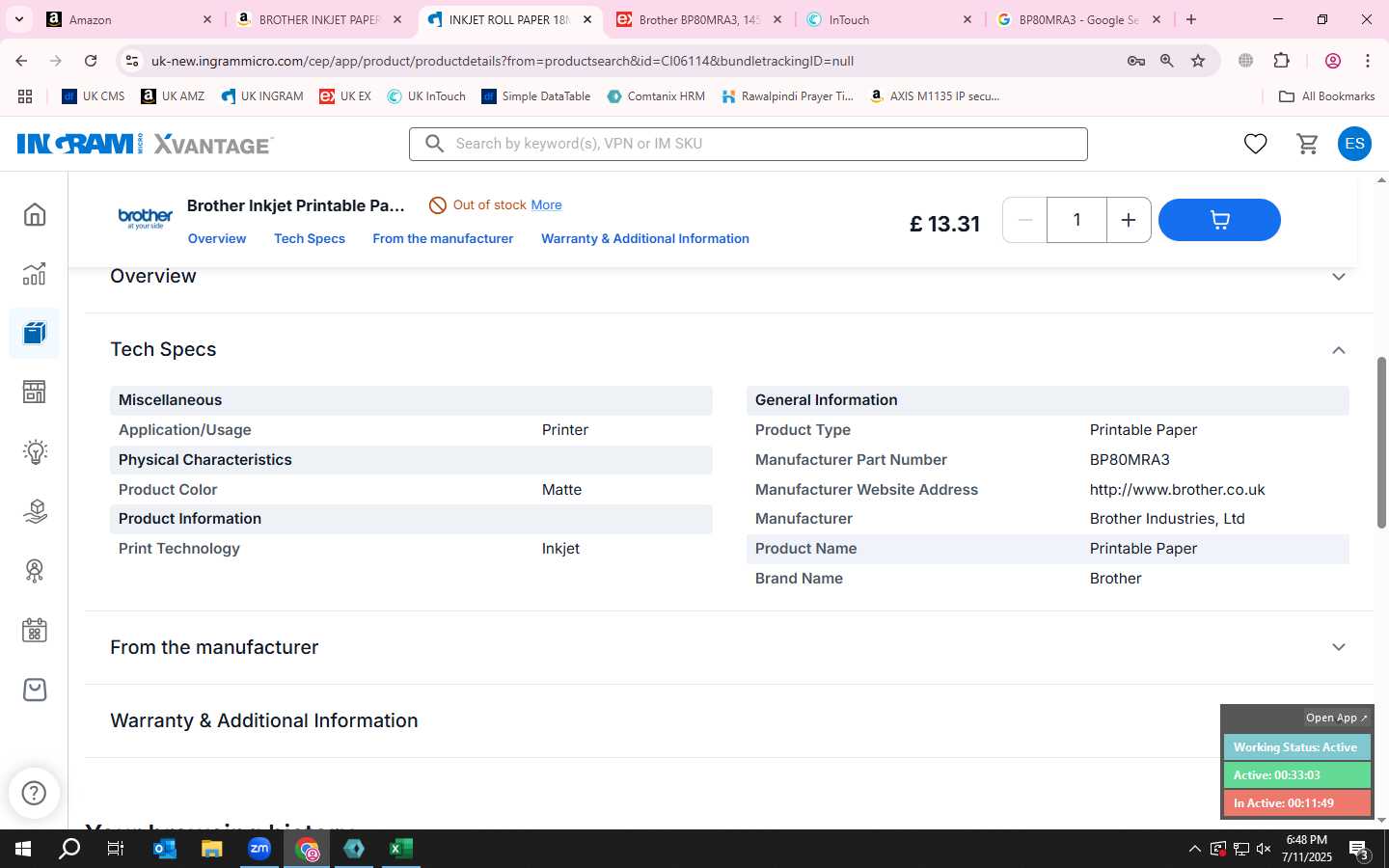Add product to cart with blue button
Screen dimensions: 1389x868
pyautogui.click(x=1219, y=220)
